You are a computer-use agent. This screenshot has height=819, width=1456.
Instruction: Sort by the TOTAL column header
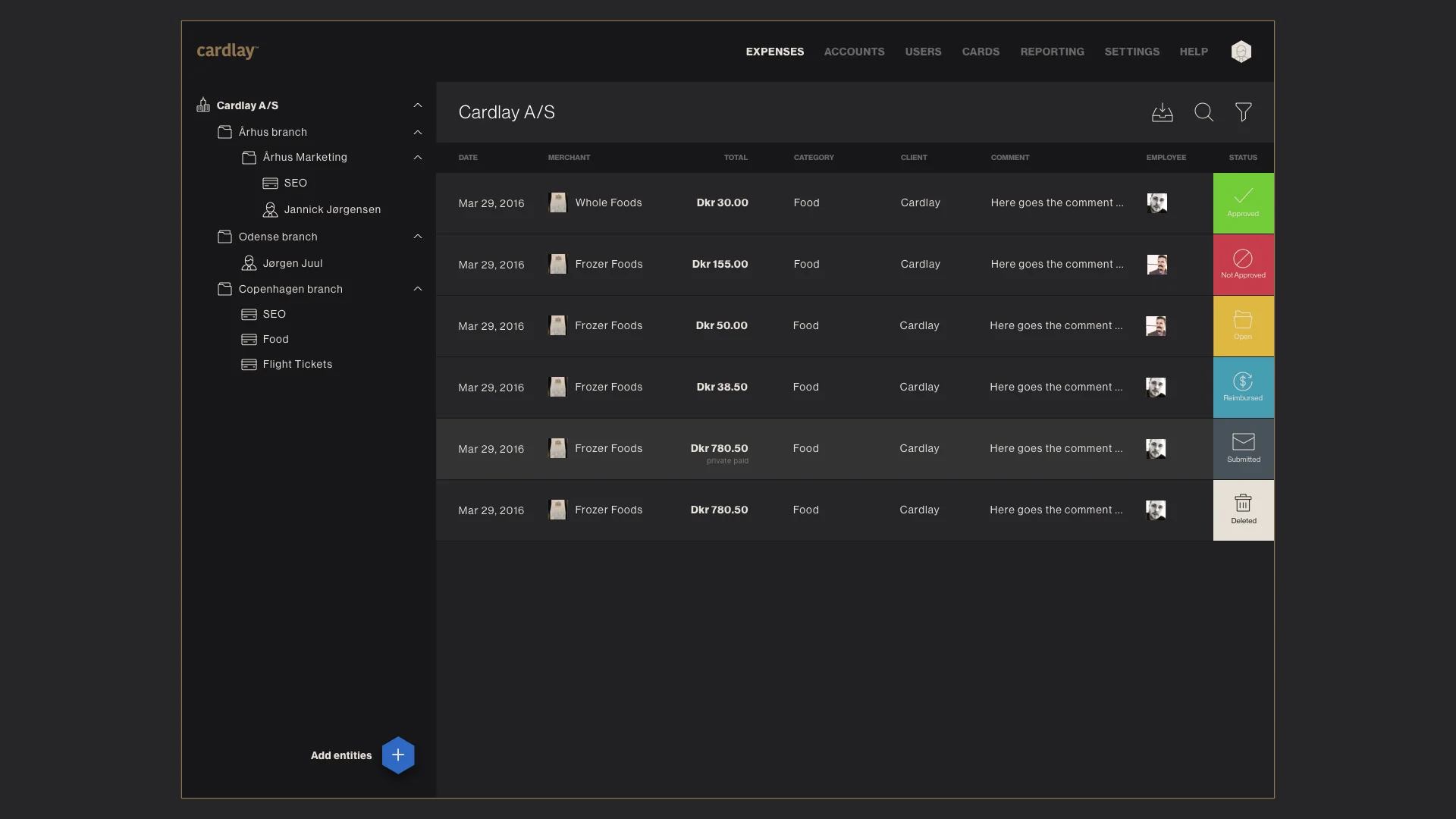pos(735,158)
